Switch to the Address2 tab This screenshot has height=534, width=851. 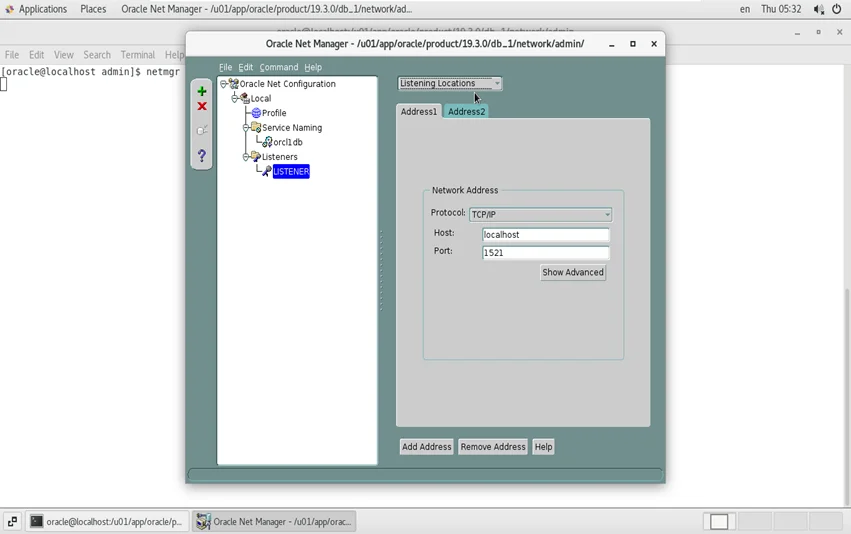(466, 111)
